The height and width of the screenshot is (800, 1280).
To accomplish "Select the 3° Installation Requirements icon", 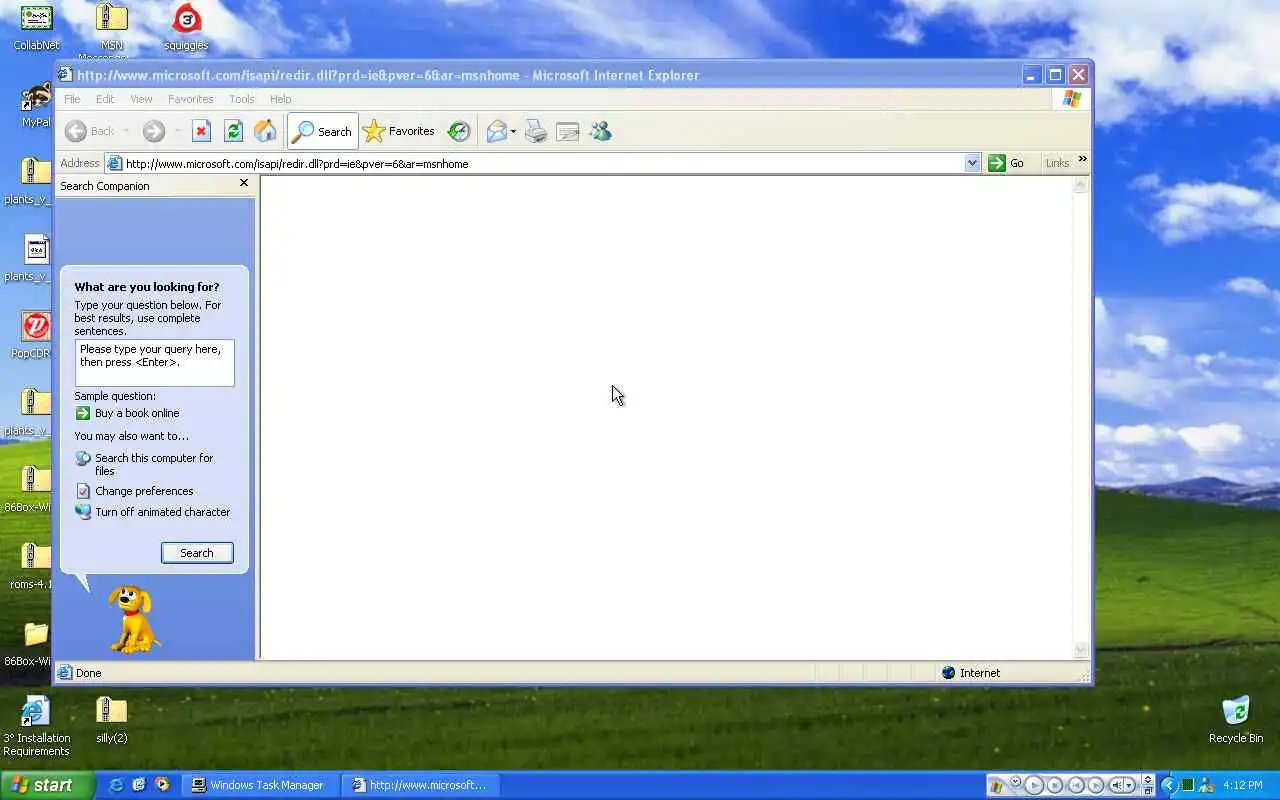I will point(36,727).
